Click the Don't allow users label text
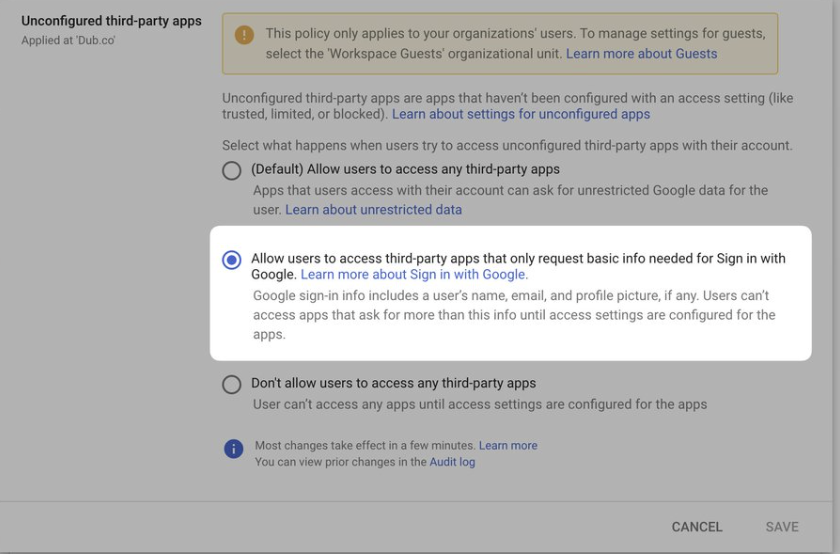The image size is (840, 554). 393,383
